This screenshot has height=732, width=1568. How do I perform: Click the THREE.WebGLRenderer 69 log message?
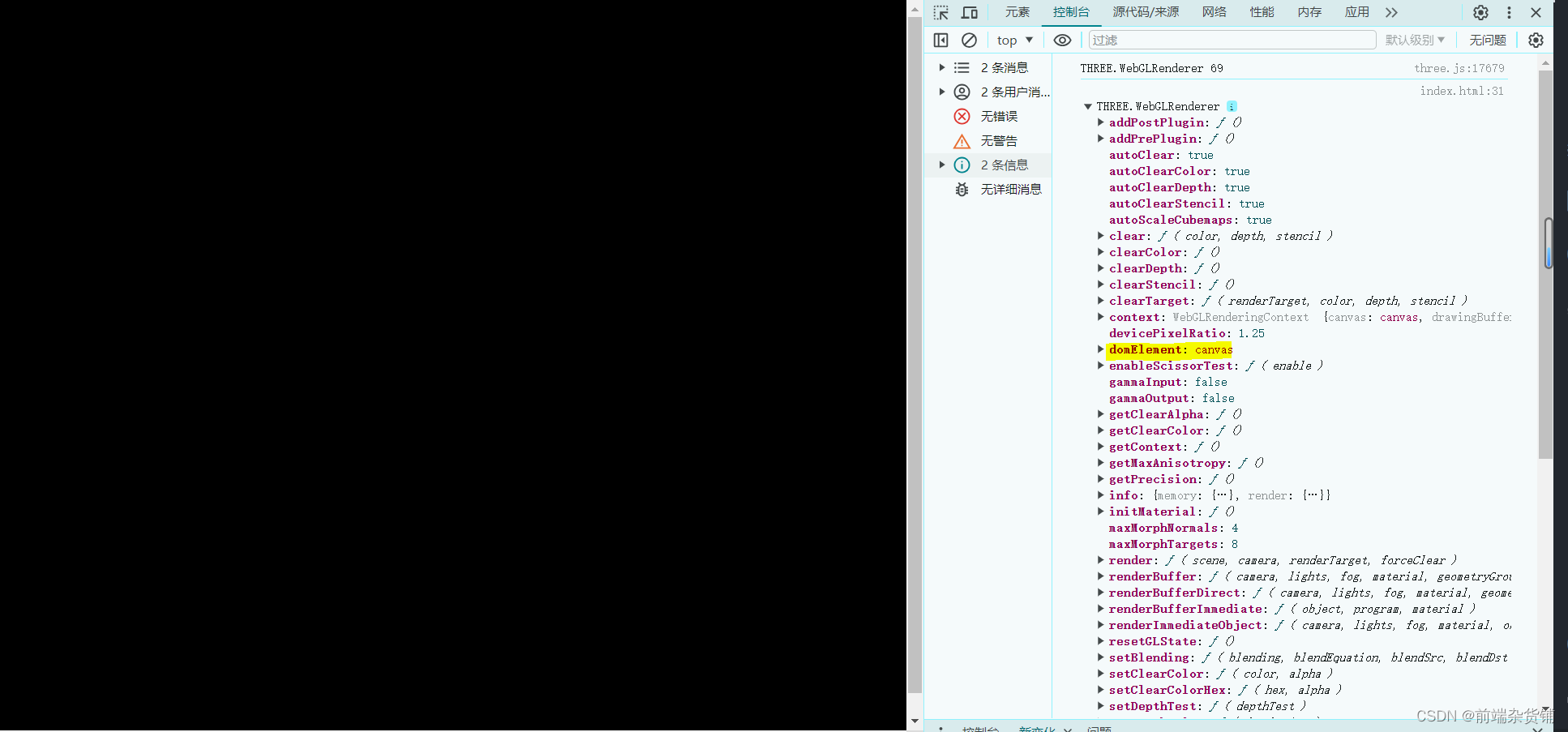click(x=1151, y=68)
